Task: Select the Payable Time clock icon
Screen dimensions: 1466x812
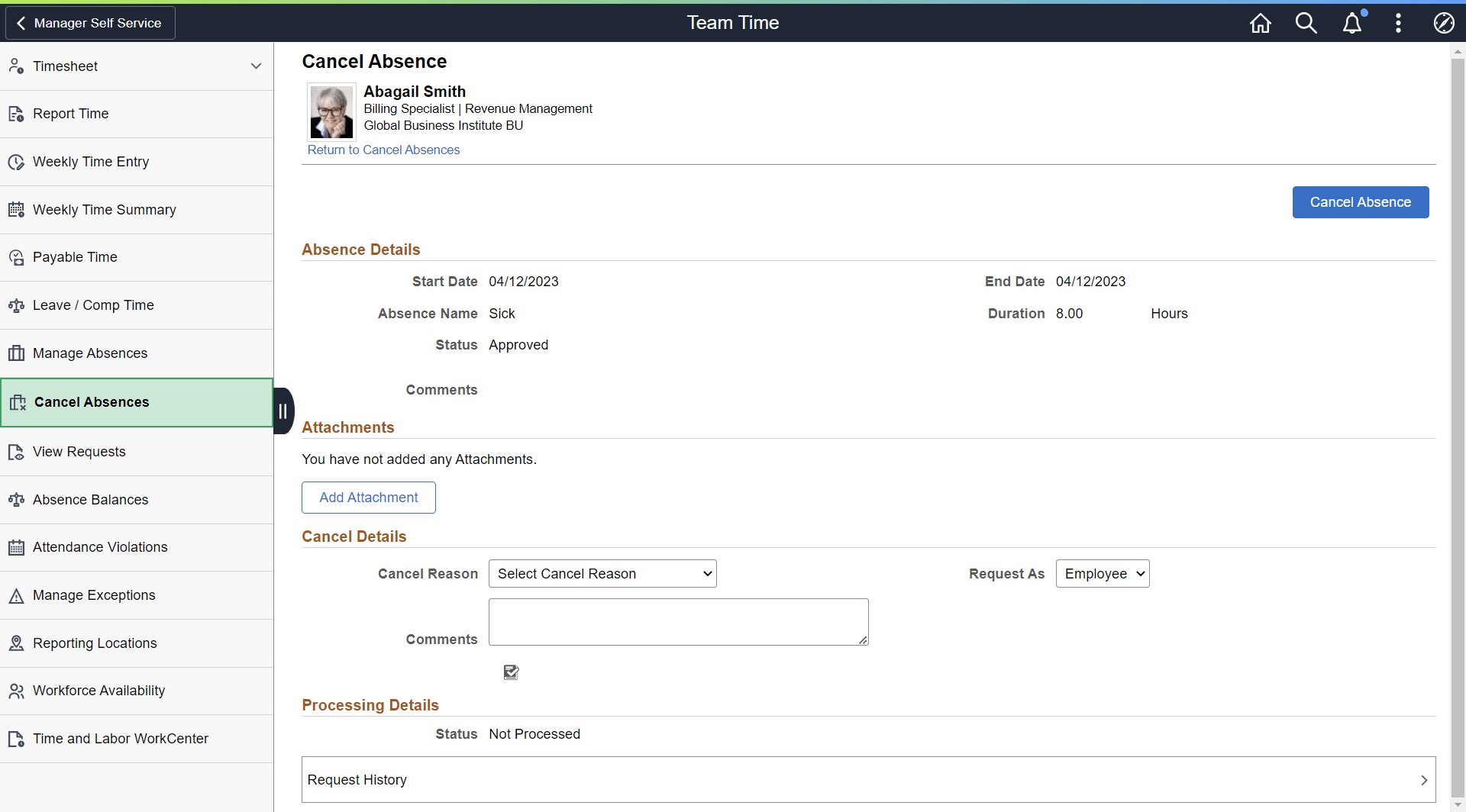Action: [17, 257]
